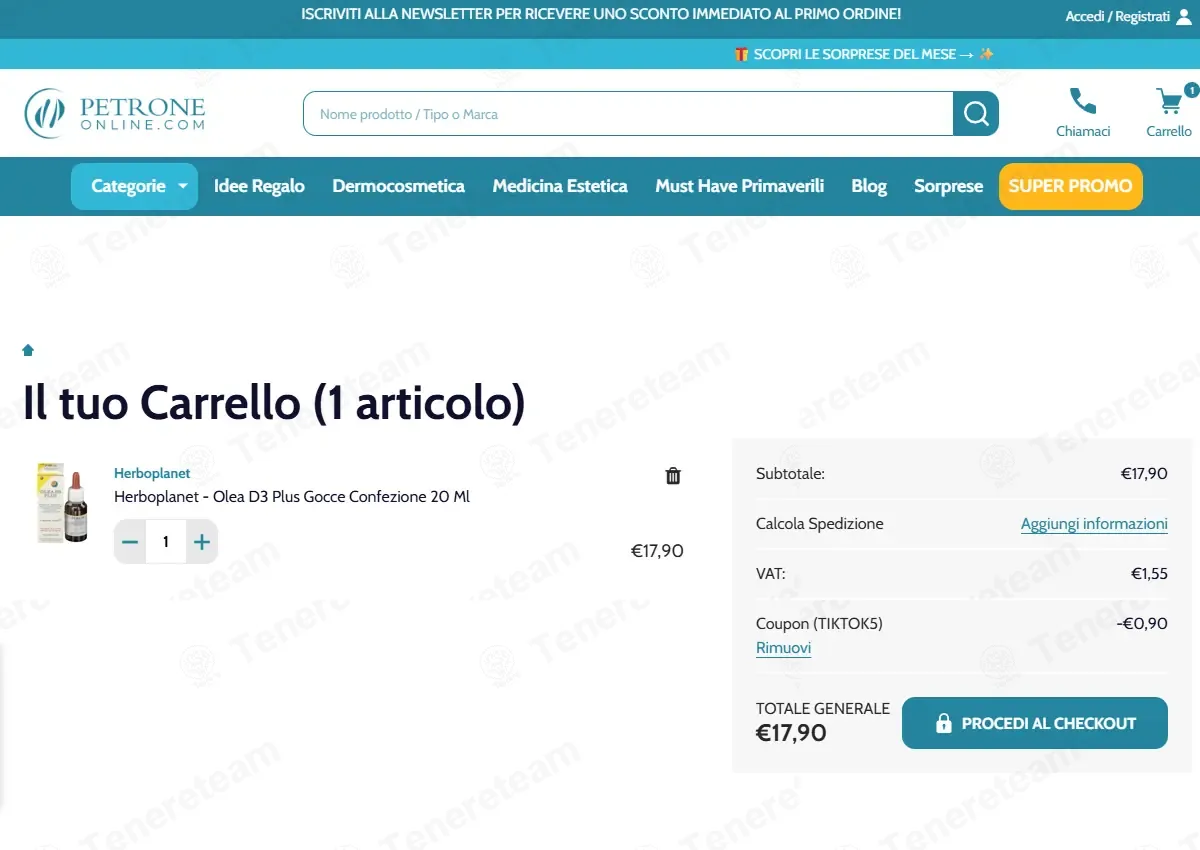The width and height of the screenshot is (1200, 850).
Task: Open the Sorprese menu item
Action: point(949,186)
